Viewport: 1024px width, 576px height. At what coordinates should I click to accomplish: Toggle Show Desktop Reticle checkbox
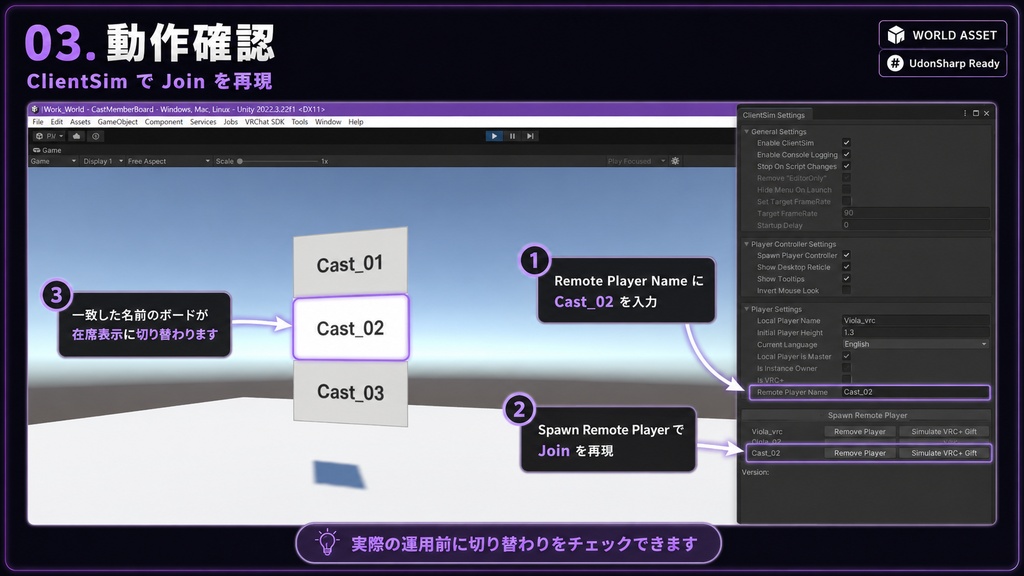click(846, 267)
